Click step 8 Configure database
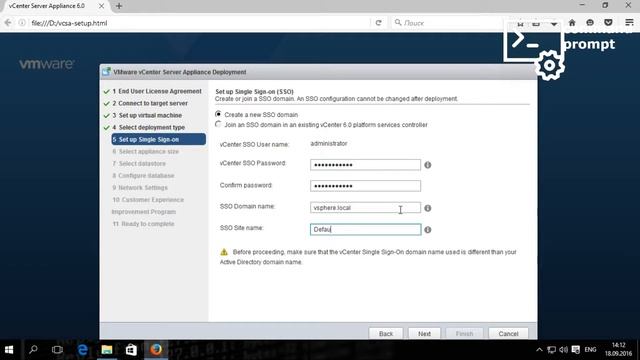 pyautogui.click(x=143, y=176)
